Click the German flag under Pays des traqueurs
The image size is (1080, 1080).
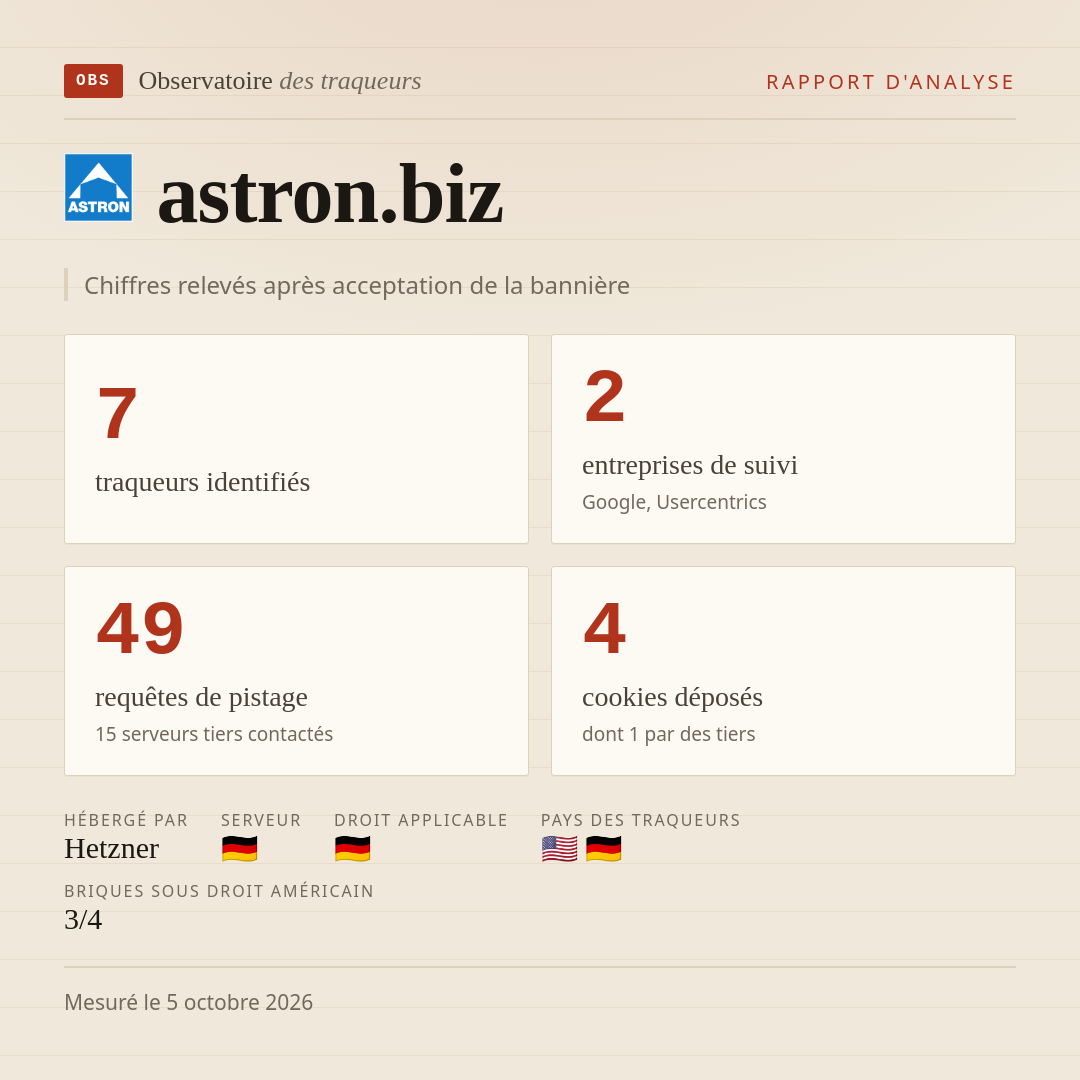click(603, 849)
